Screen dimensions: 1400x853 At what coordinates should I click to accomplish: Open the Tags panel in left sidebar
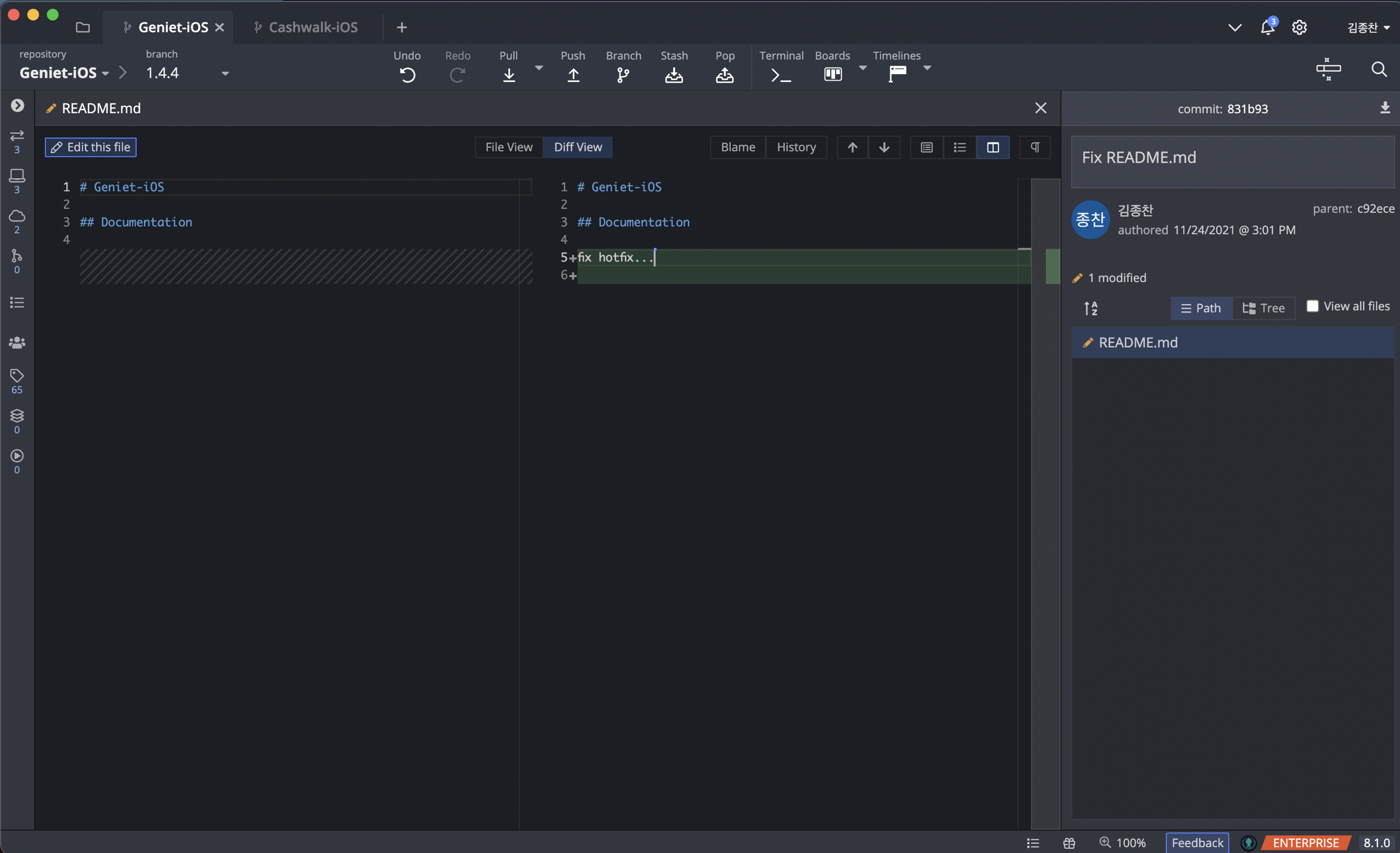[x=16, y=376]
